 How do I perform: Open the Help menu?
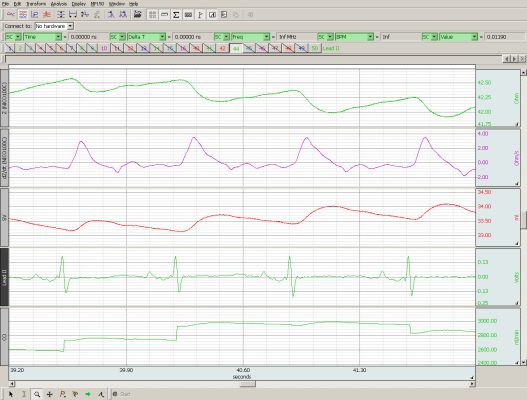click(x=133, y=4)
